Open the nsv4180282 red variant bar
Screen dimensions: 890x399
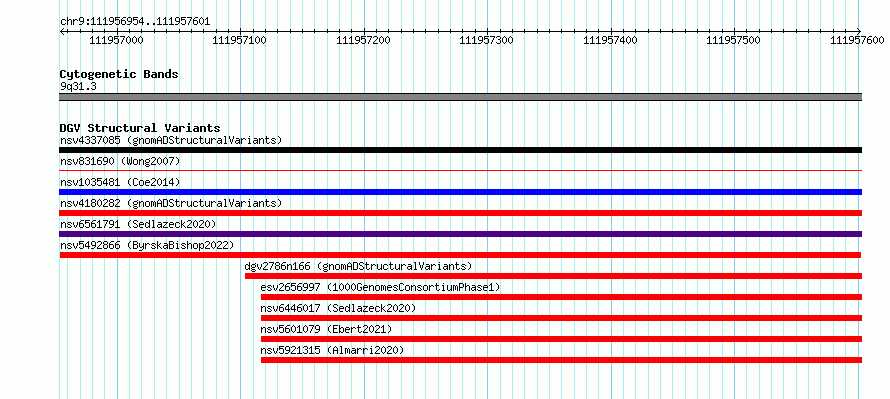[x=460, y=213]
